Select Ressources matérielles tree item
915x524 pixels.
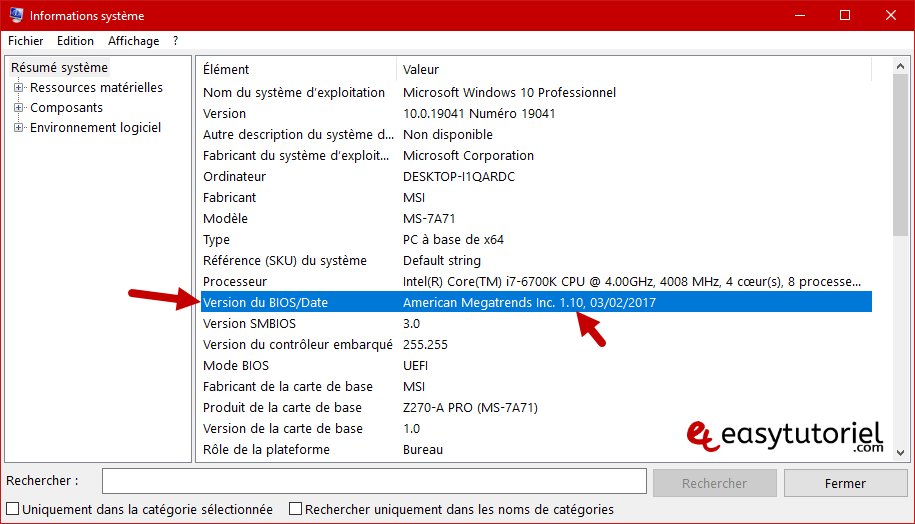[96, 88]
